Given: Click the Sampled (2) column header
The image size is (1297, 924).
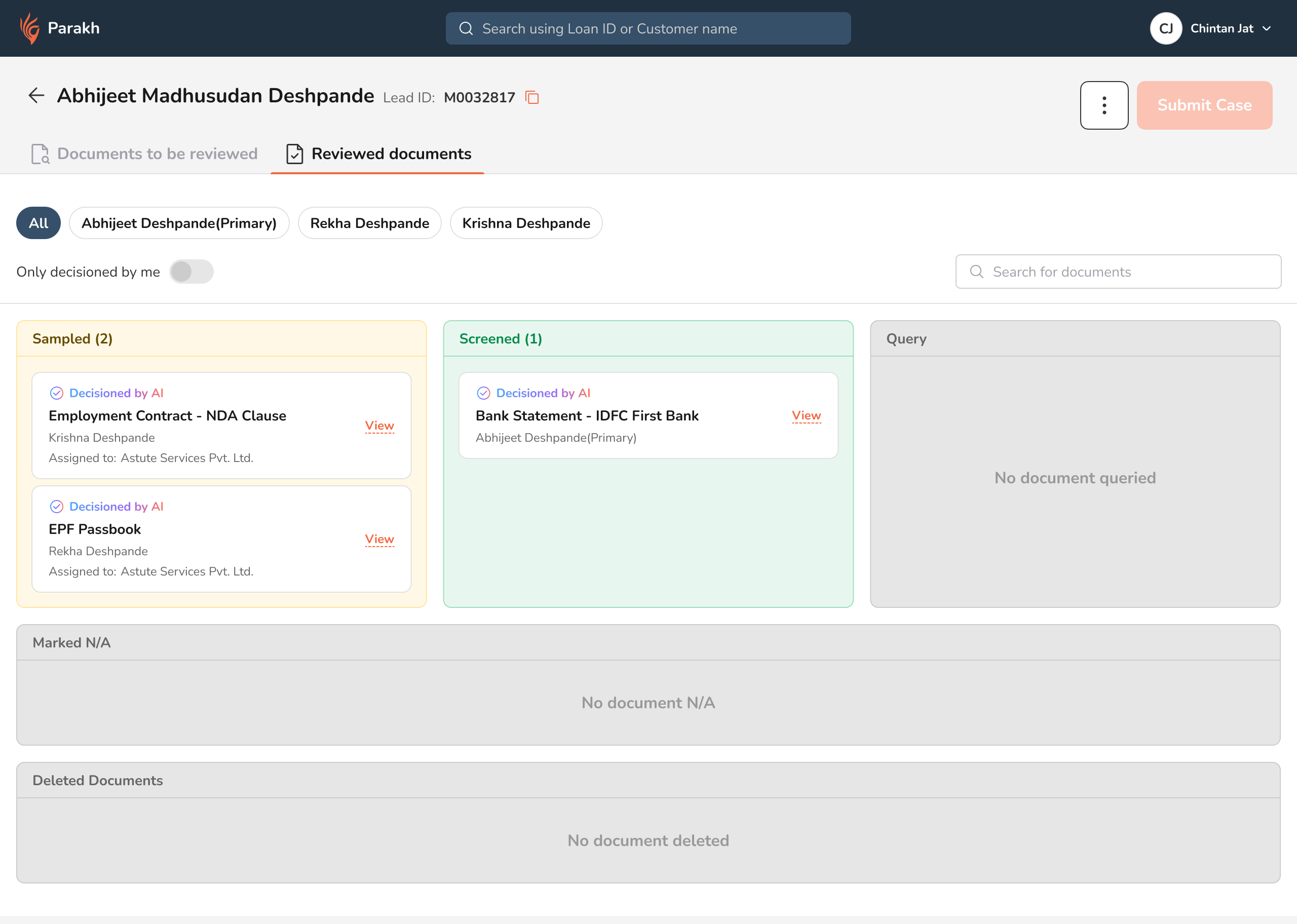Looking at the screenshot, I should tap(221, 338).
